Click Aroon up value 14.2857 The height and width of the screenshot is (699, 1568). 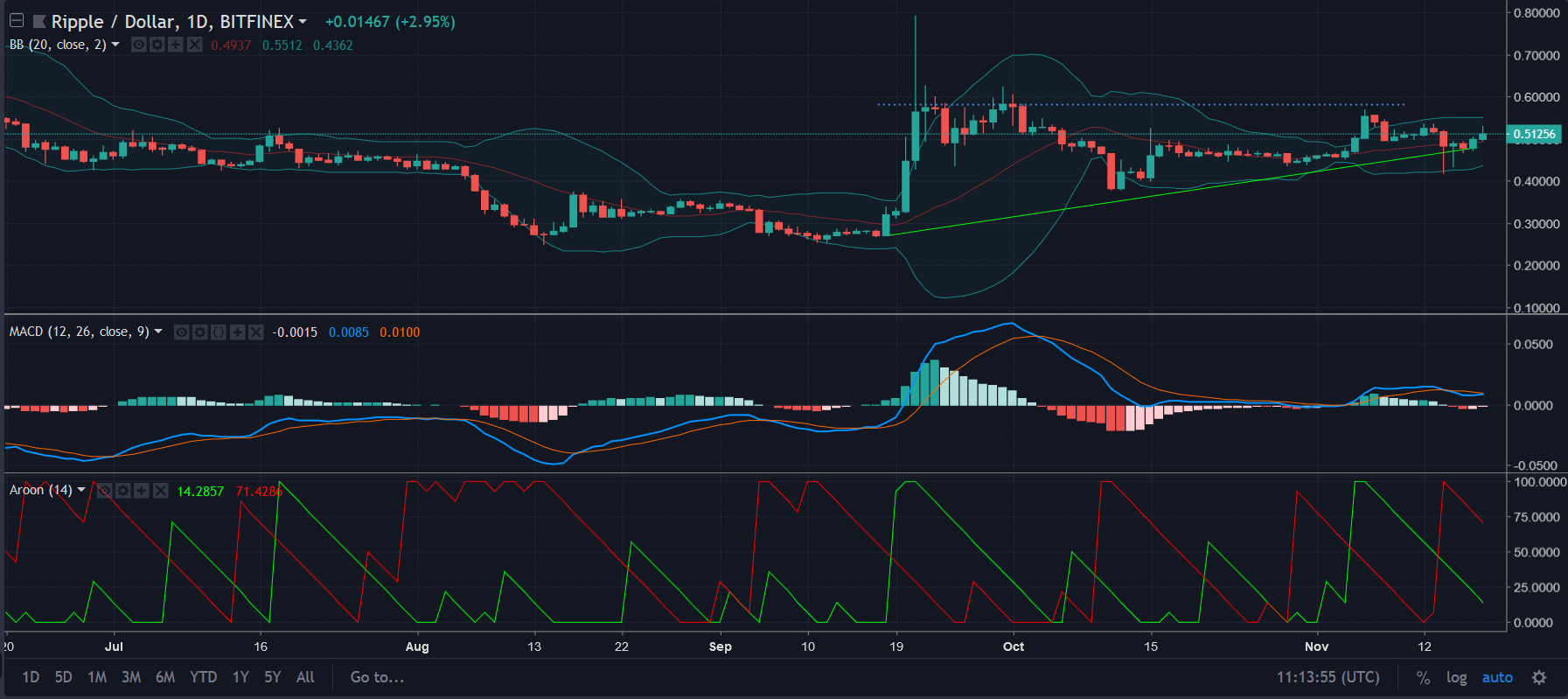tap(200, 492)
